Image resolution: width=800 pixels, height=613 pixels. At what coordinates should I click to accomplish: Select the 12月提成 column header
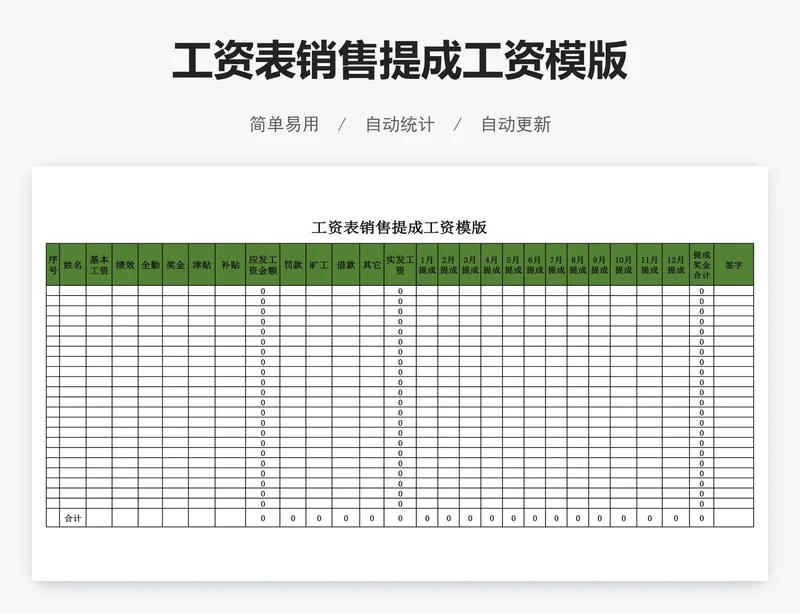click(x=676, y=264)
